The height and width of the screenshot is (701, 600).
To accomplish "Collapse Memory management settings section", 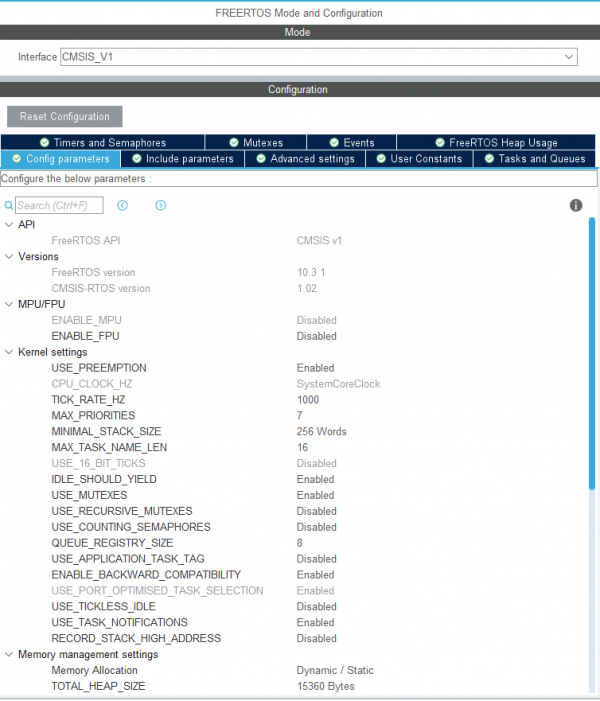I will click(8, 655).
